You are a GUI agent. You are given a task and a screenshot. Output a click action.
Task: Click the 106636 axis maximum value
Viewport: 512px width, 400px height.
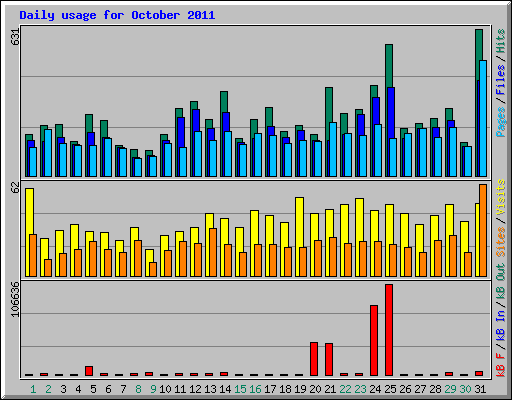coord(15,299)
